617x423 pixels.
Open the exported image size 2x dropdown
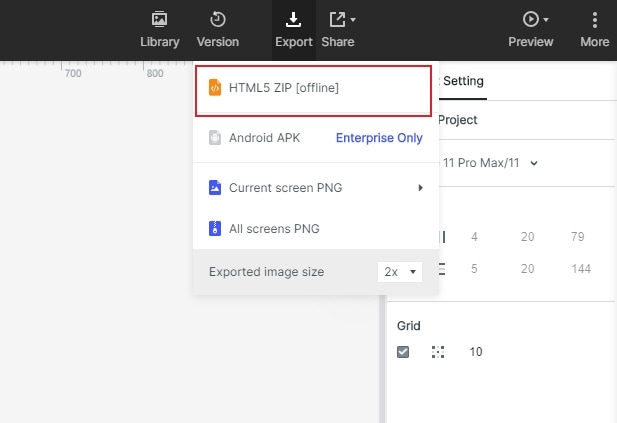(401, 271)
